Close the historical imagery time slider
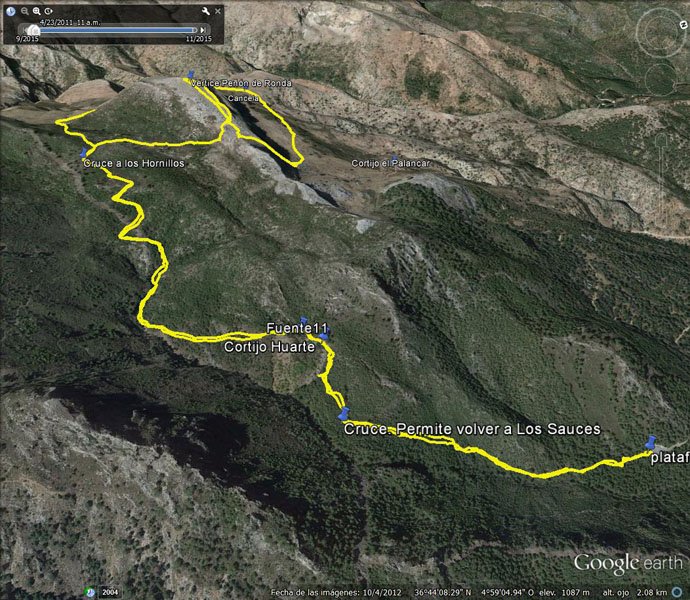Viewport: 690px width, 600px height. pos(218,11)
